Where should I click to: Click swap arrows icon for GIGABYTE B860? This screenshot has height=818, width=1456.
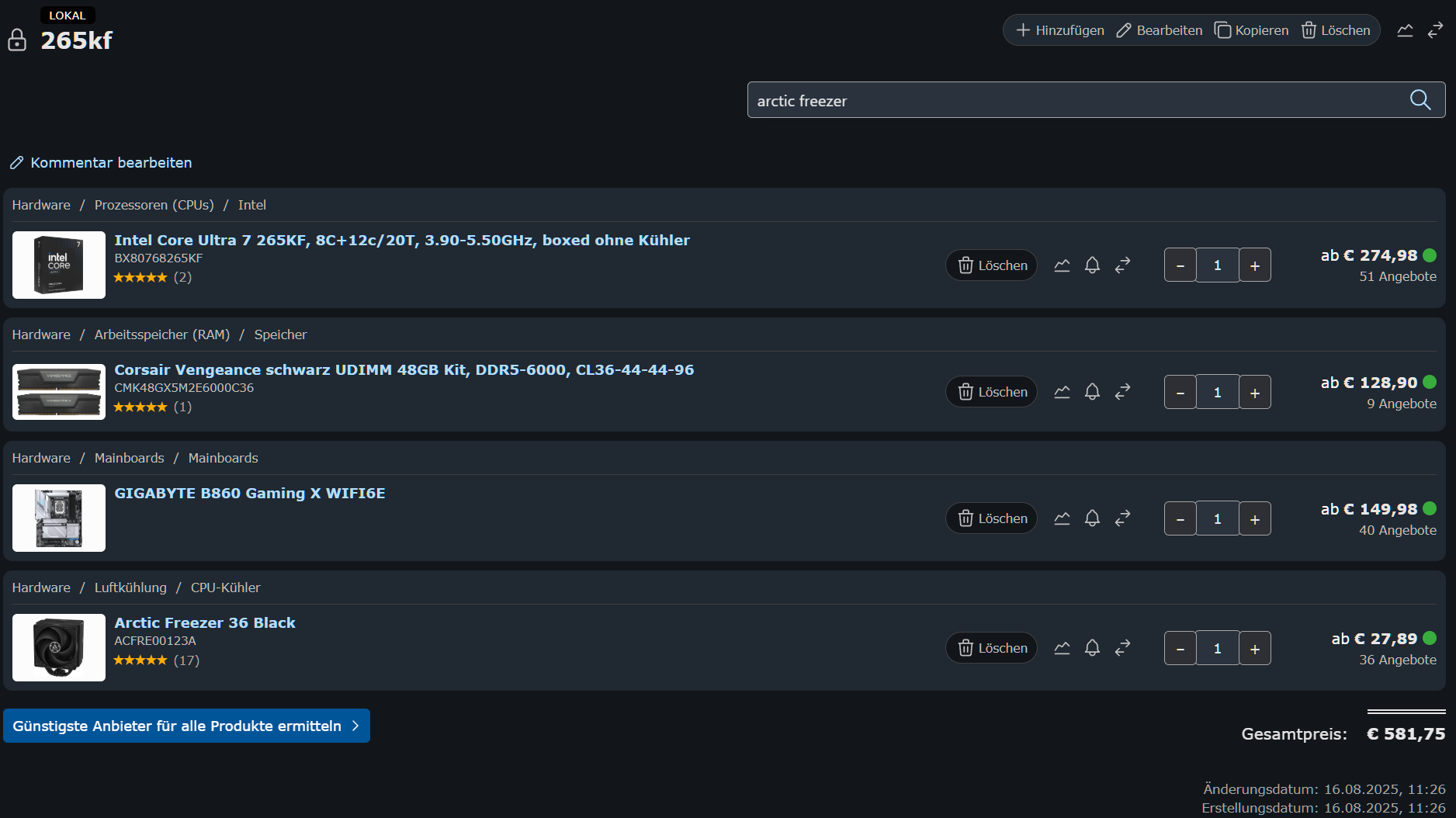click(x=1122, y=518)
